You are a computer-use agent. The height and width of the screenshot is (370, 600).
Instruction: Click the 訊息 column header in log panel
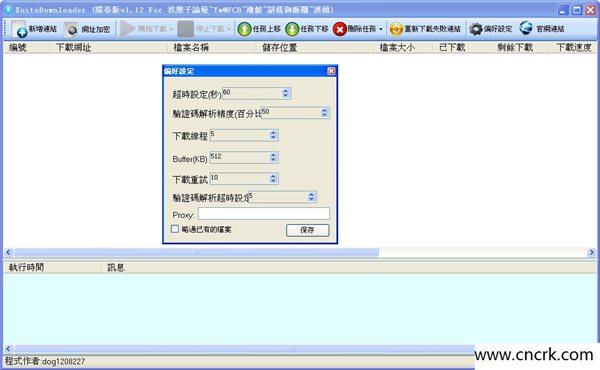pyautogui.click(x=348, y=267)
